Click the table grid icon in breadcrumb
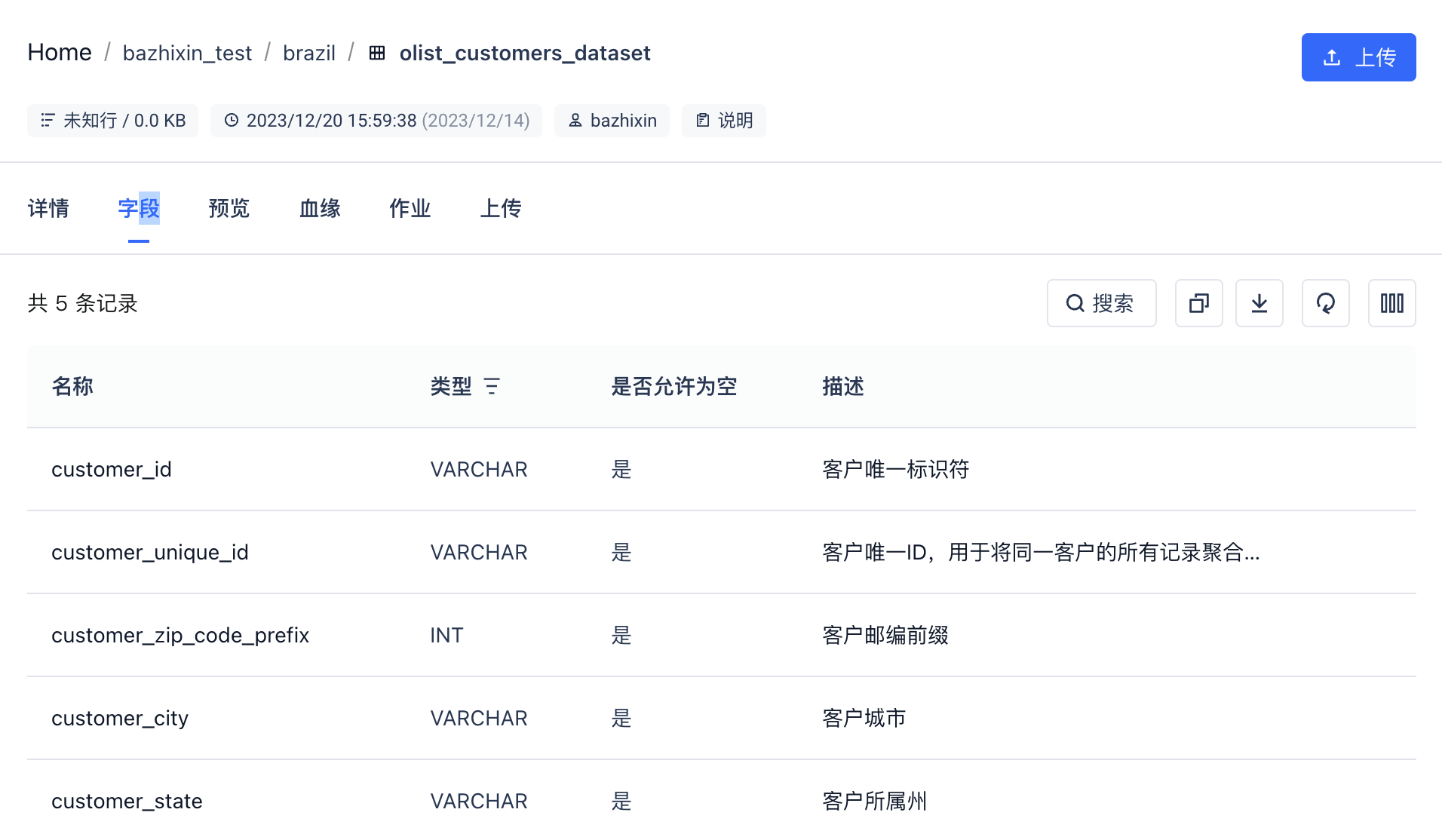The height and width of the screenshot is (840, 1442). [x=377, y=53]
